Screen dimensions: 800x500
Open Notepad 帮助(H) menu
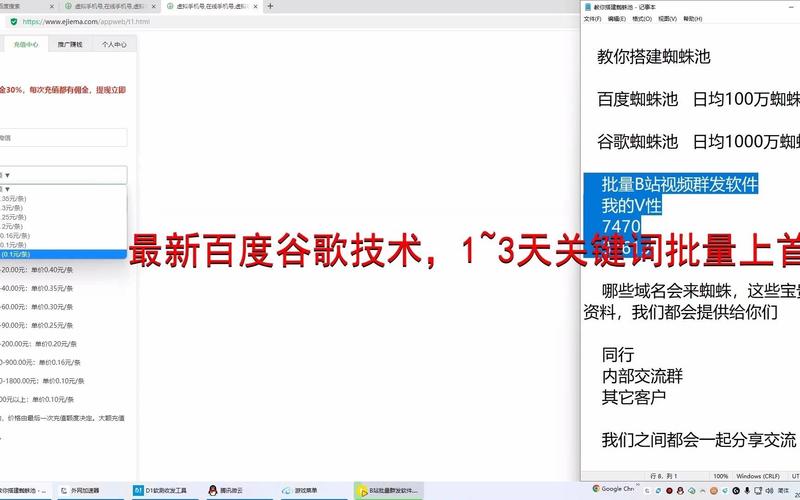click(693, 19)
